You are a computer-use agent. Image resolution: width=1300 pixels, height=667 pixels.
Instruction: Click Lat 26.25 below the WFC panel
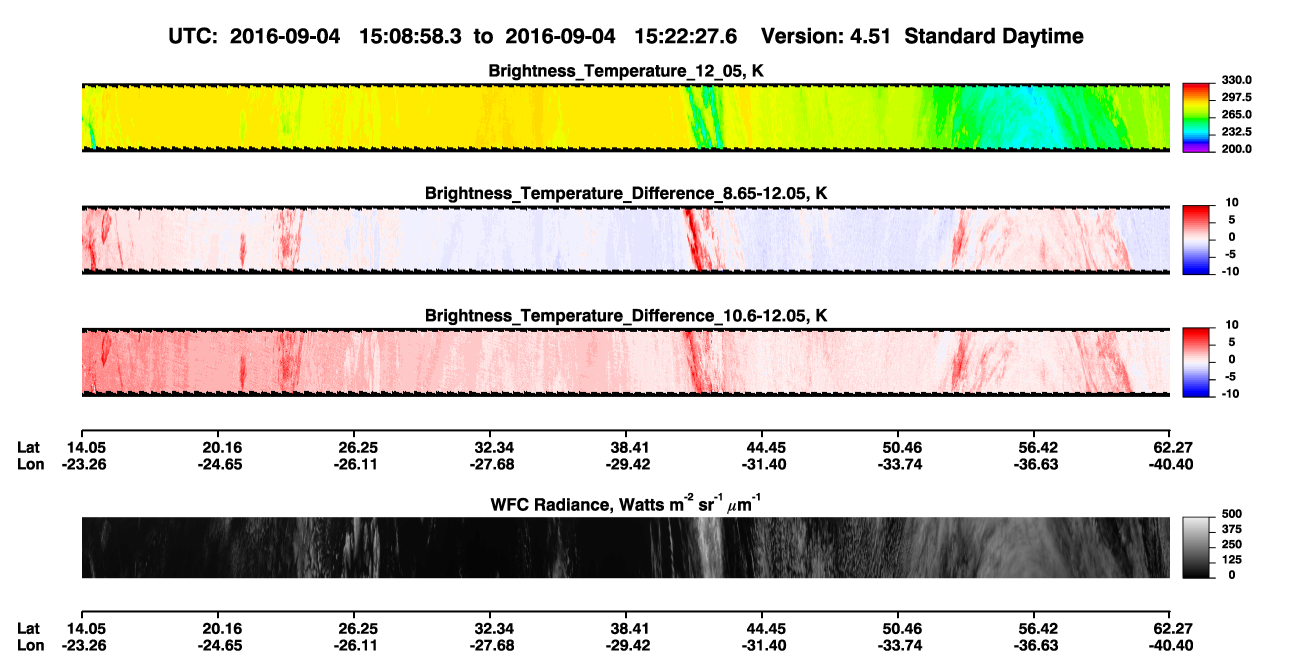(355, 628)
